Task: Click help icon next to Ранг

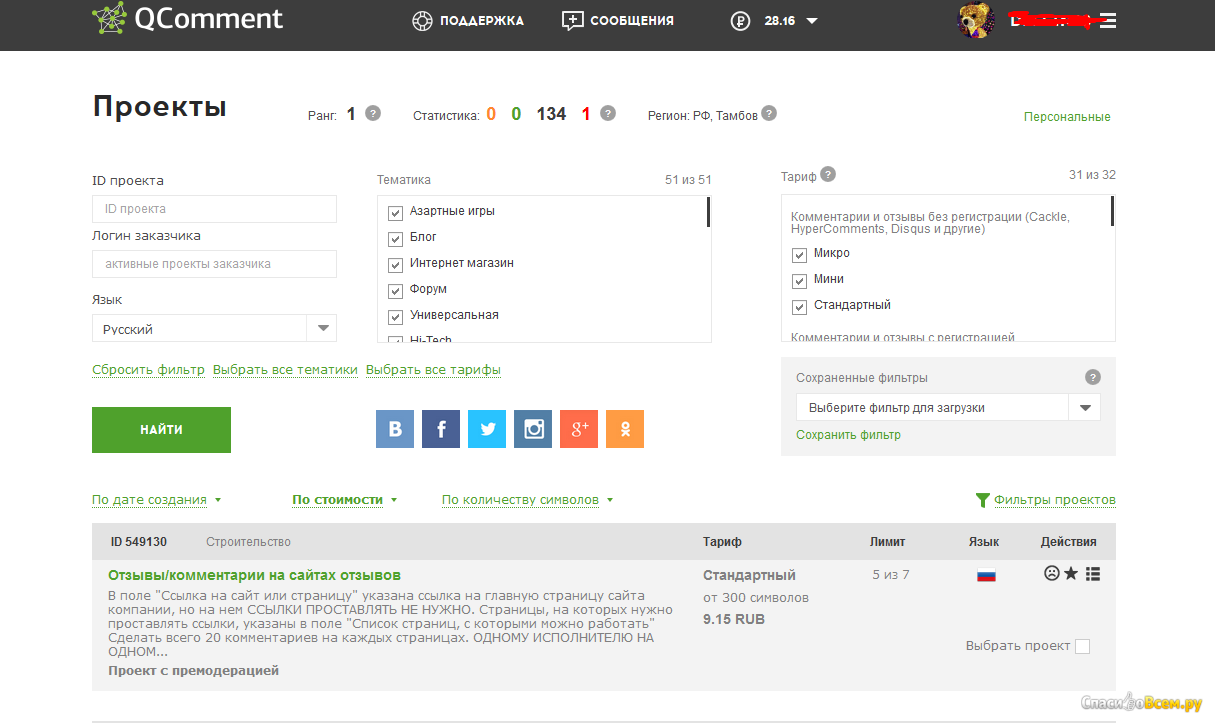Action: 373,113
